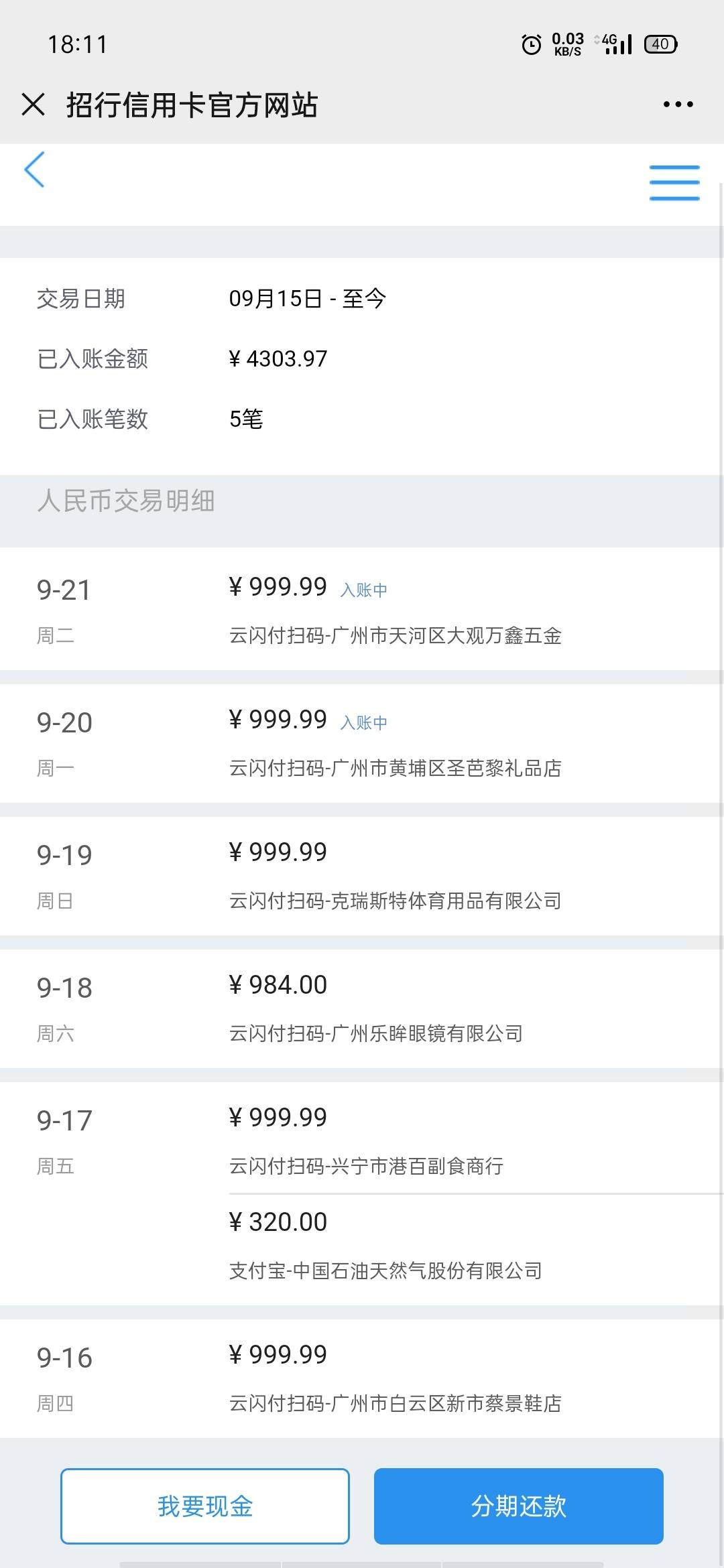Image resolution: width=724 pixels, height=1568 pixels.
Task: Tap the 入账中 status label on 9-21
Action: 364,590
